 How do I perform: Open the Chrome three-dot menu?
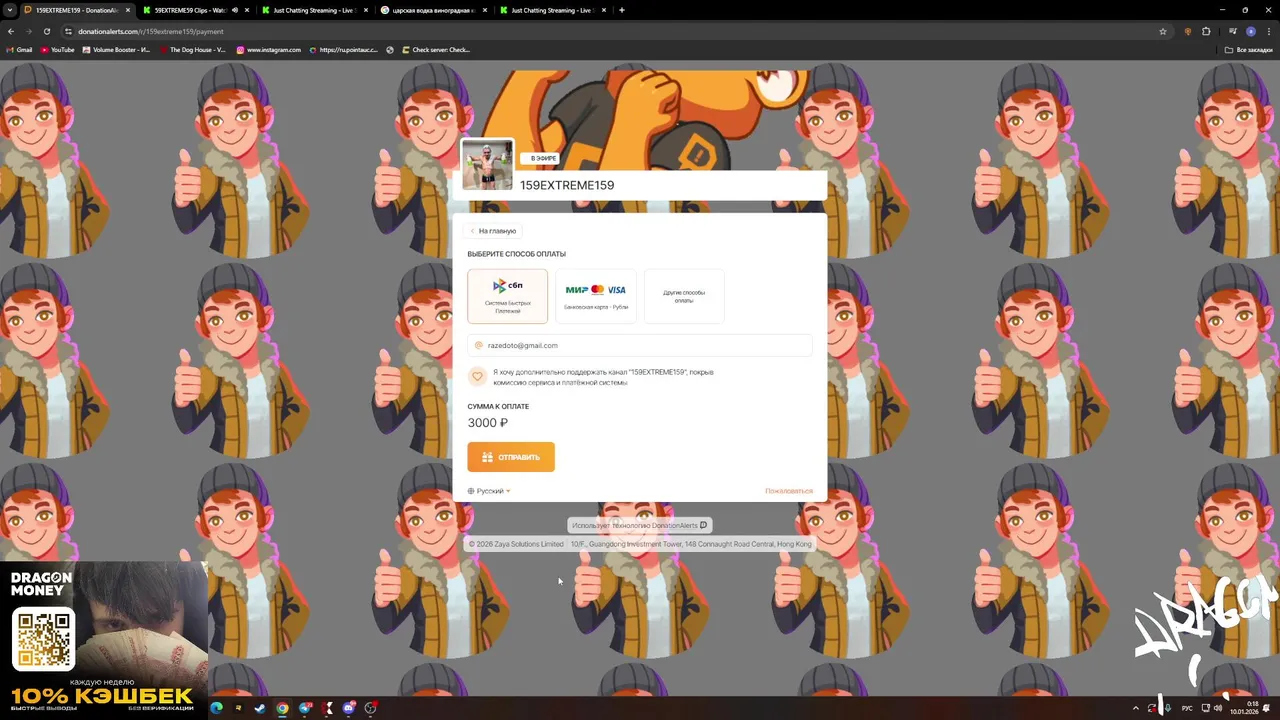pyautogui.click(x=1268, y=31)
